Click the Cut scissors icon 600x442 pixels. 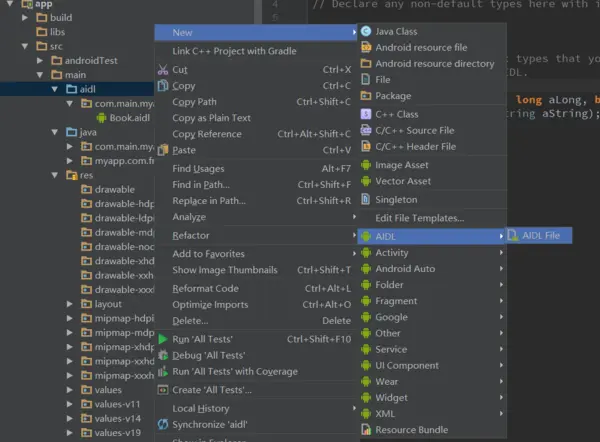click(x=163, y=70)
